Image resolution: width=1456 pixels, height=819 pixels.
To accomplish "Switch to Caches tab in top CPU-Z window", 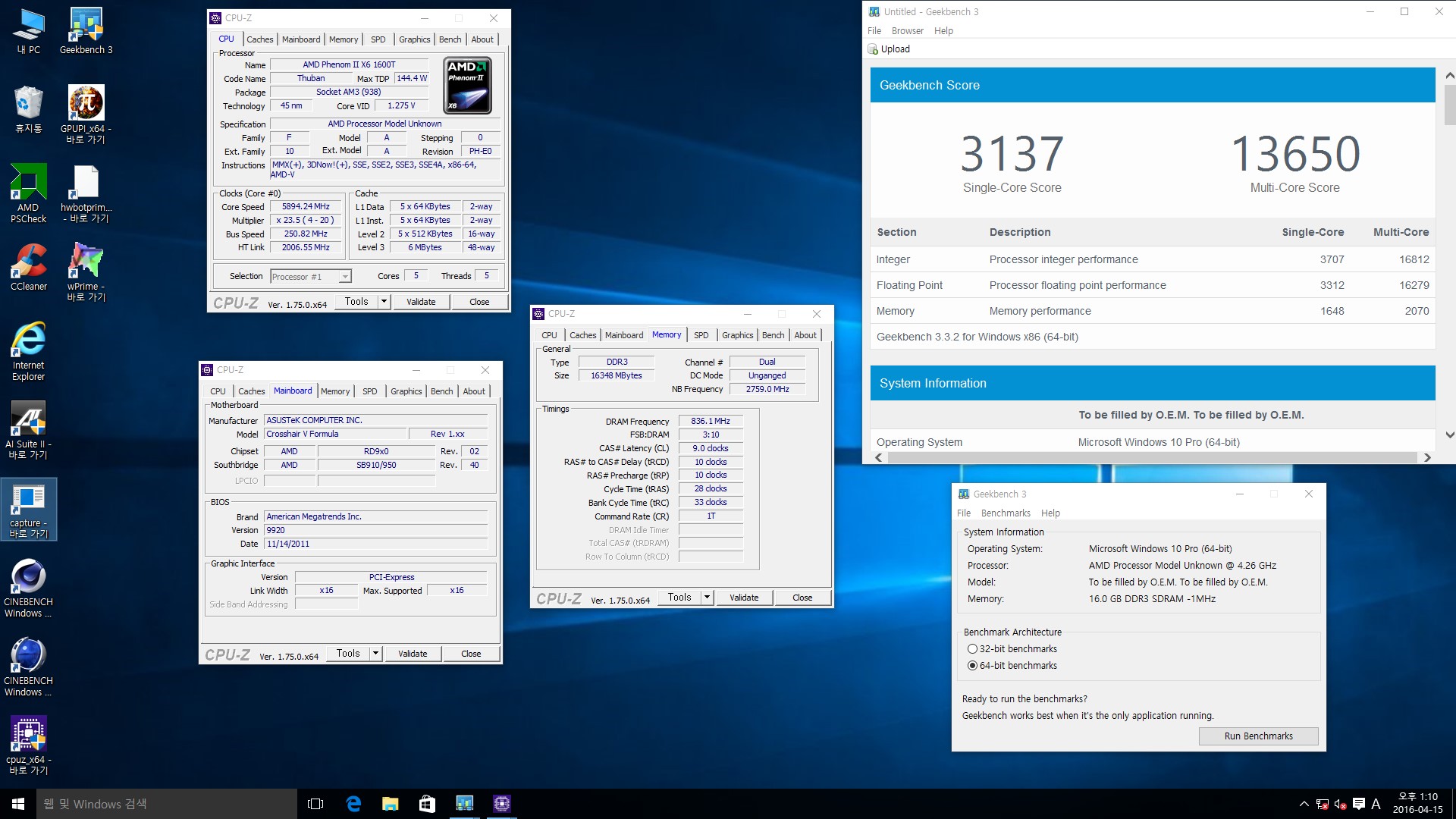I will [x=259, y=39].
